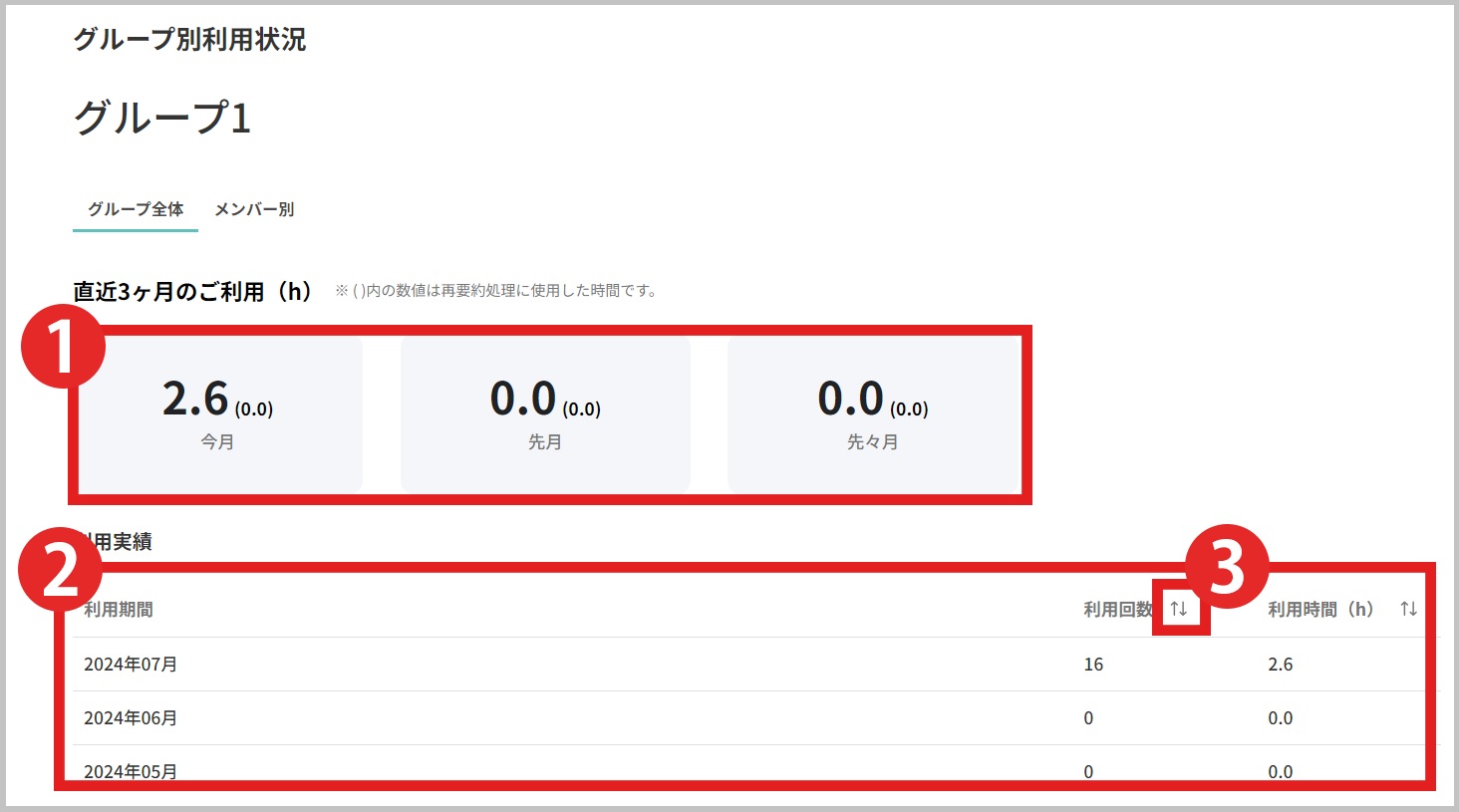The height and width of the screenshot is (812, 1459).
Task: Open the メンバー別 tab
Action: (x=254, y=209)
